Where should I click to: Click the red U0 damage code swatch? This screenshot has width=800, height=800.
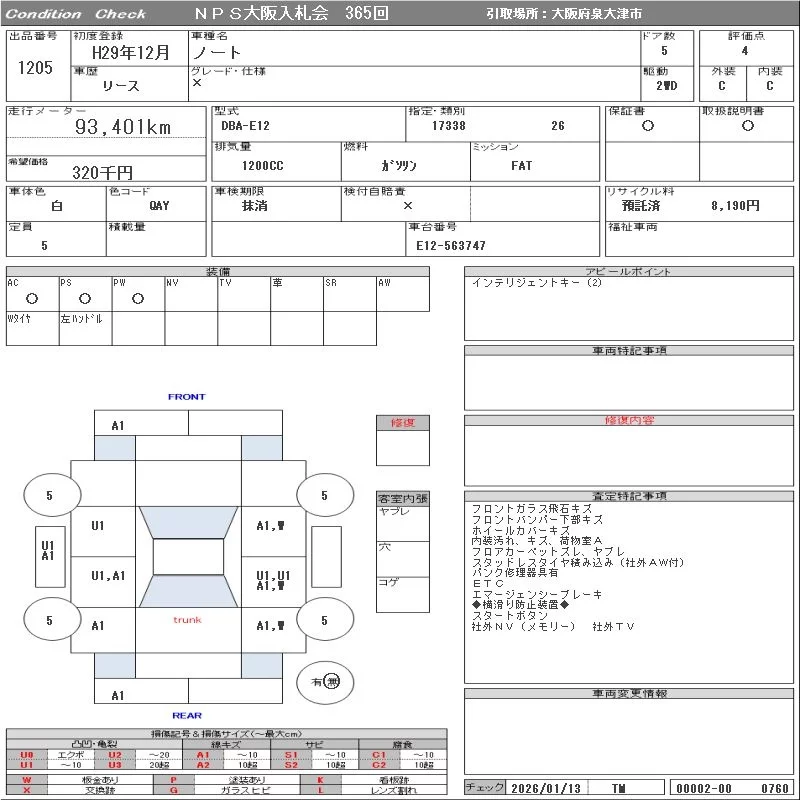[x=27, y=755]
